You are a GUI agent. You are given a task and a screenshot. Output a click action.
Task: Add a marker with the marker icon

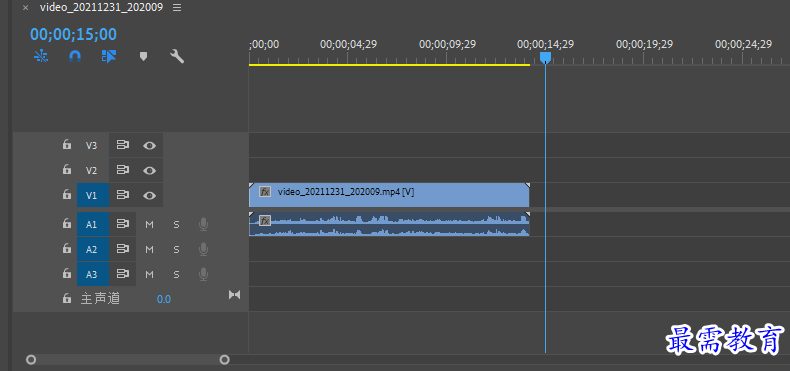click(x=143, y=56)
